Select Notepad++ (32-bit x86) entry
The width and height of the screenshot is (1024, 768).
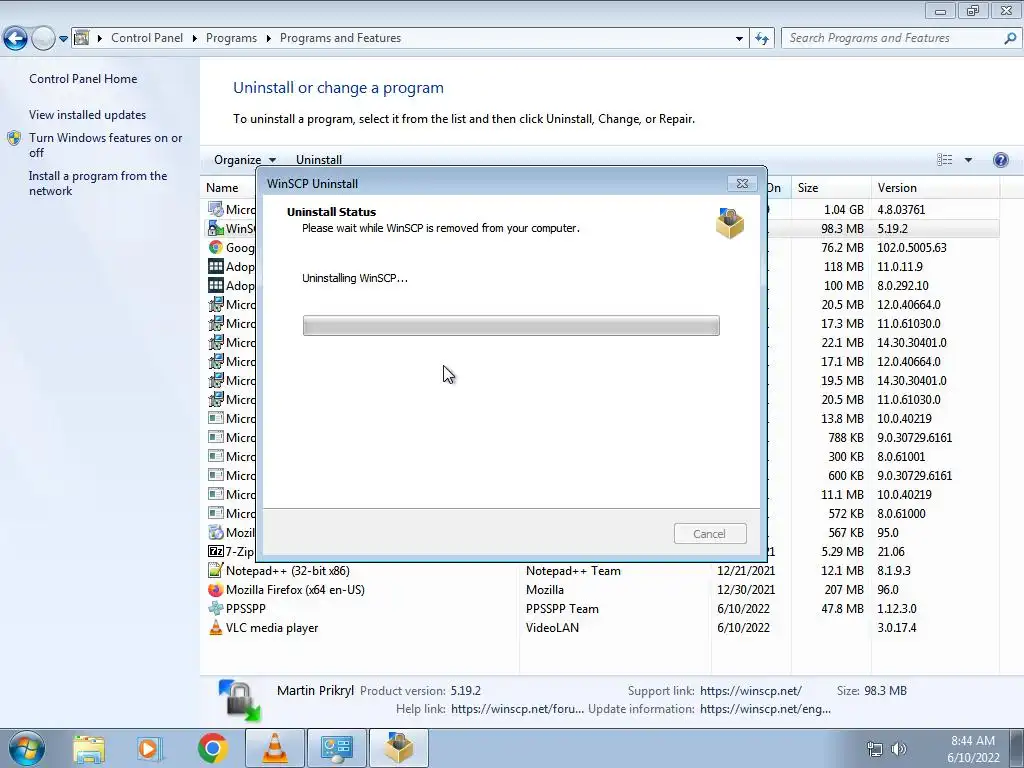287,570
